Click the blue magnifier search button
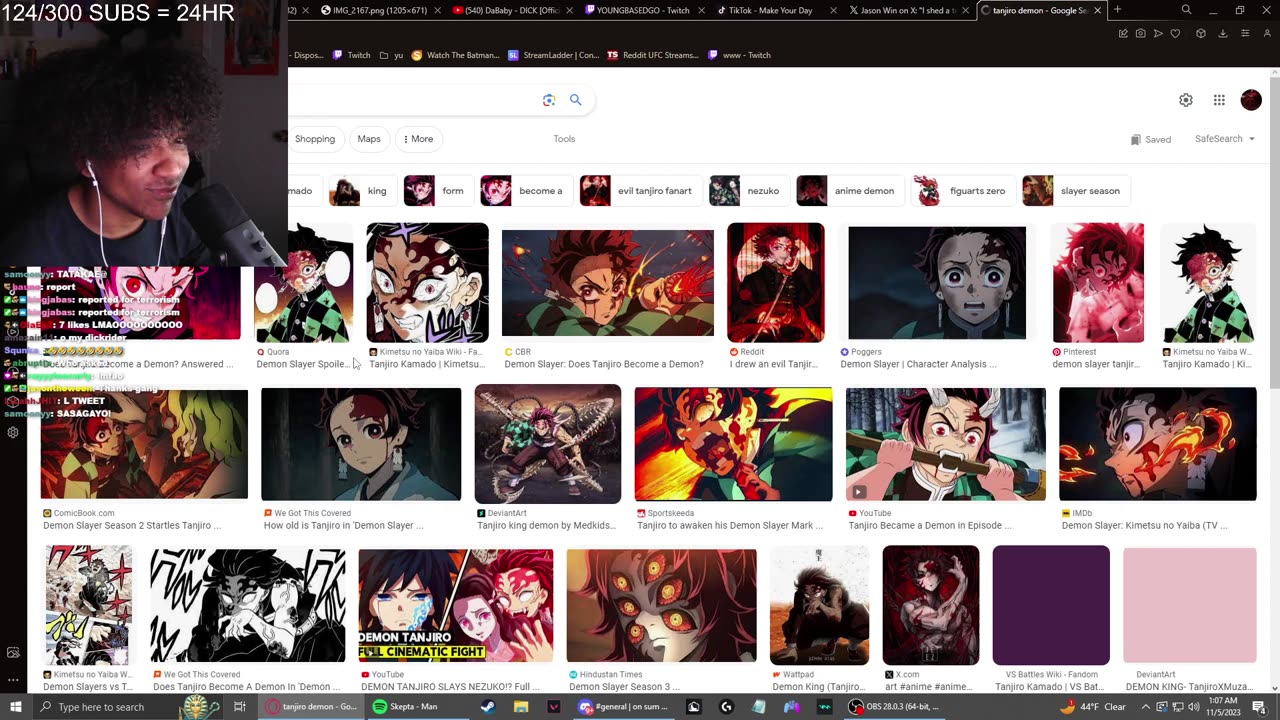The width and height of the screenshot is (1280, 720). (x=575, y=100)
